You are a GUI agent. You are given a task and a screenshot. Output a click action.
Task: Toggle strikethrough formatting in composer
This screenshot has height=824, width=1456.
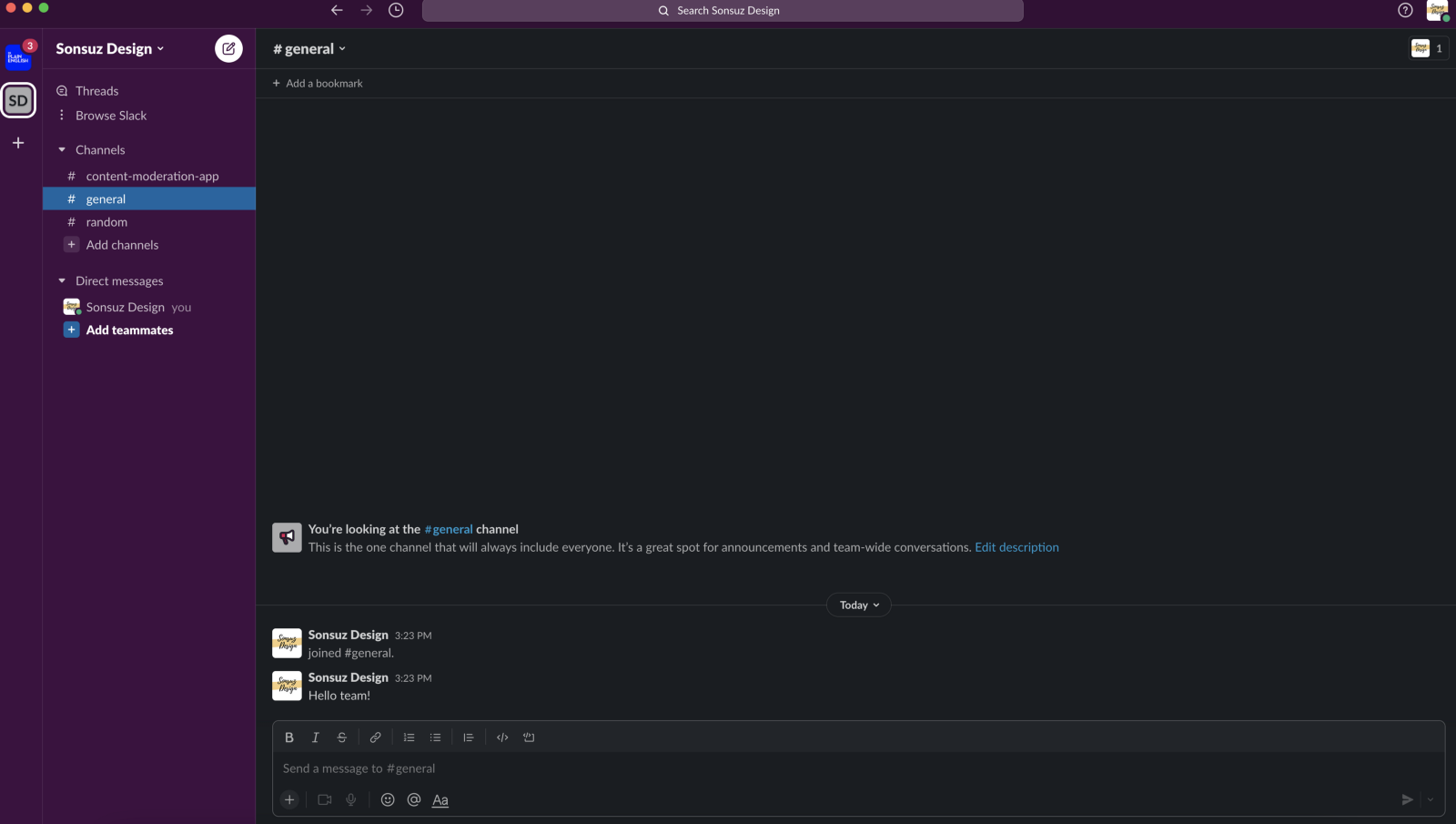click(342, 738)
